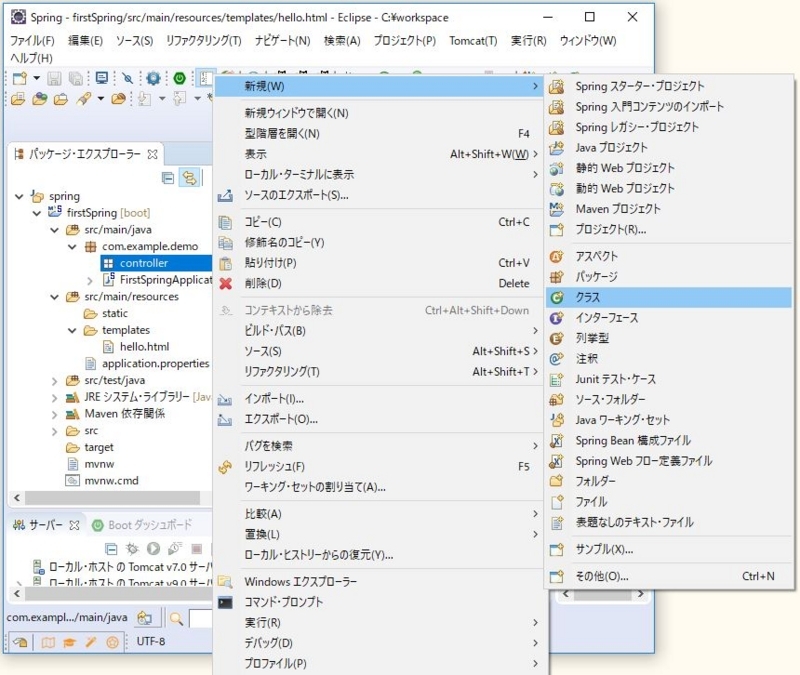Click サンプル(X)... in New submenu
The image size is (800, 675).
[x=668, y=549]
